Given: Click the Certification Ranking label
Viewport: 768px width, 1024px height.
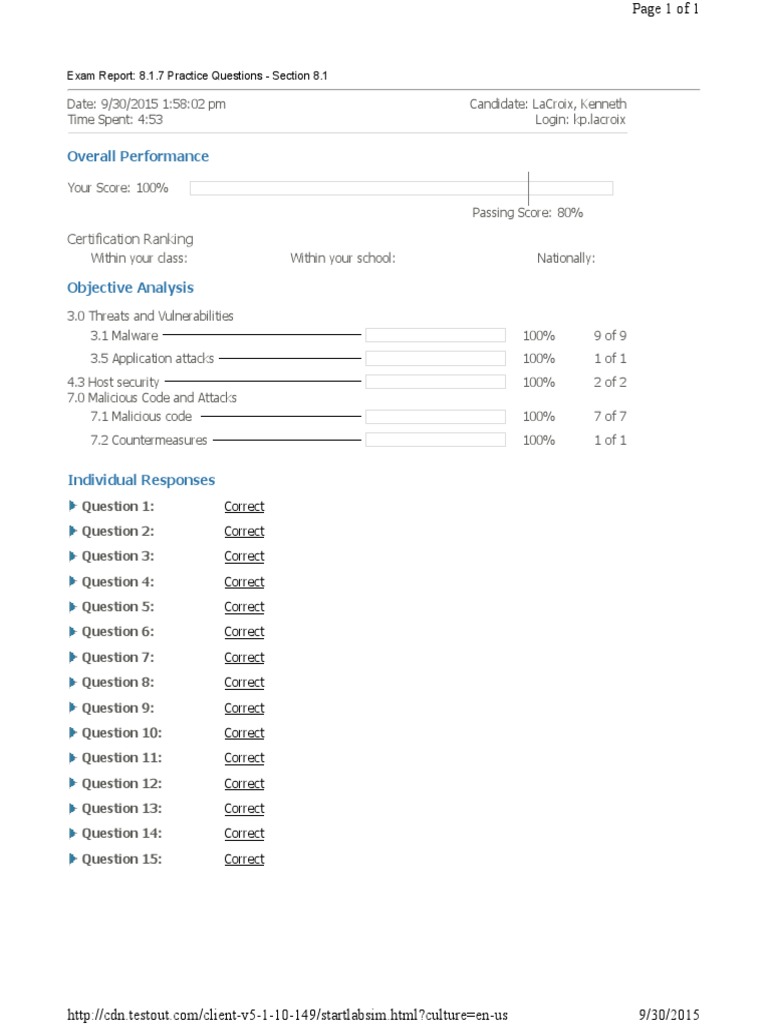Looking at the screenshot, I should 130,240.
